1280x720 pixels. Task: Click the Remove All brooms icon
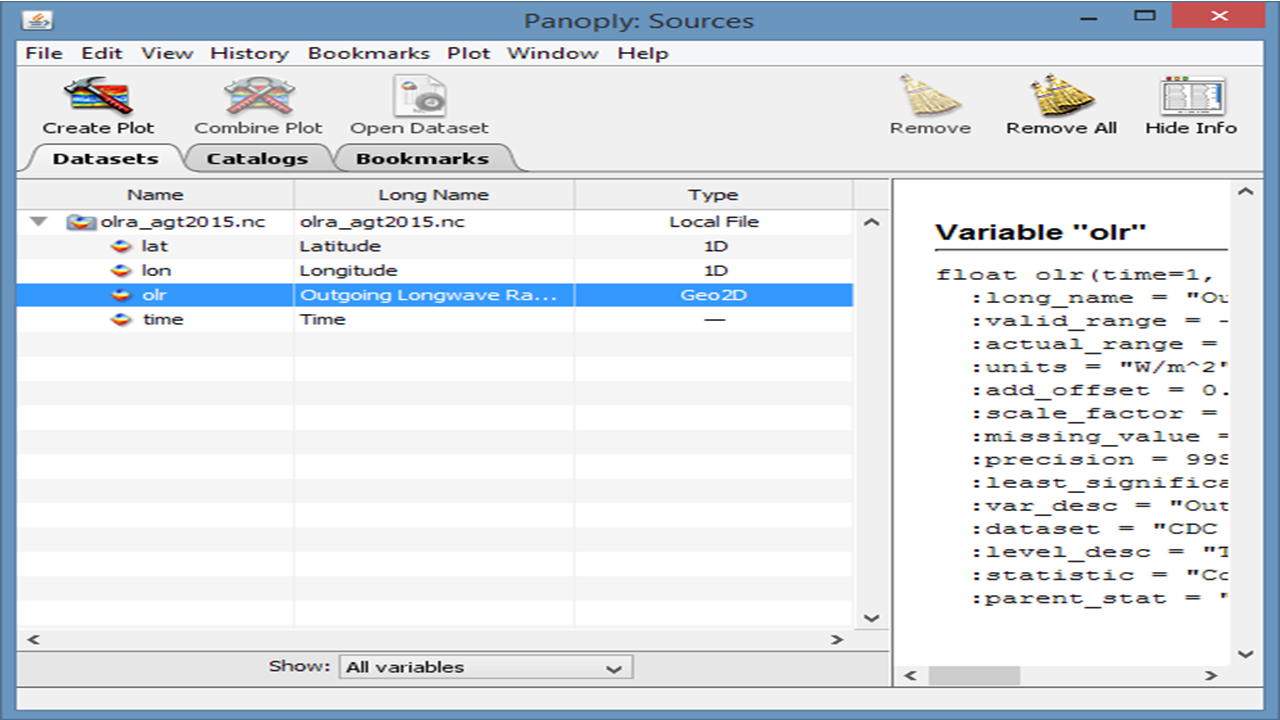tap(1061, 97)
